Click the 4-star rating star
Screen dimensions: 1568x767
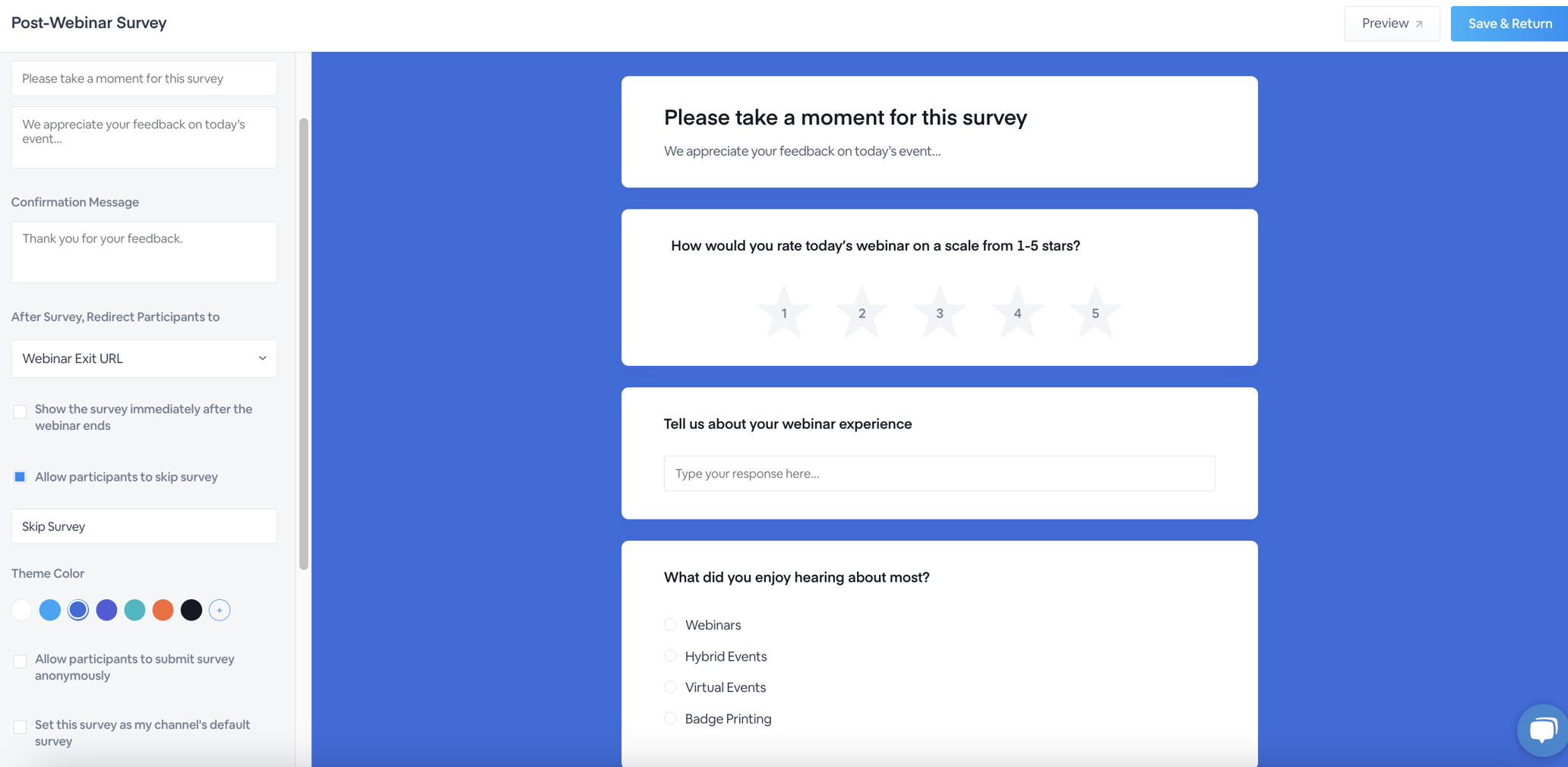click(1016, 311)
